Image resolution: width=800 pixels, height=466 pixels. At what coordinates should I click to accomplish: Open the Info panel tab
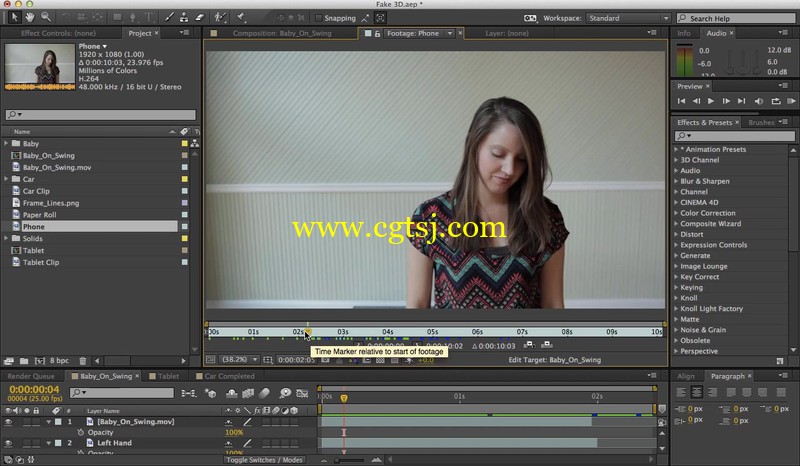[684, 33]
